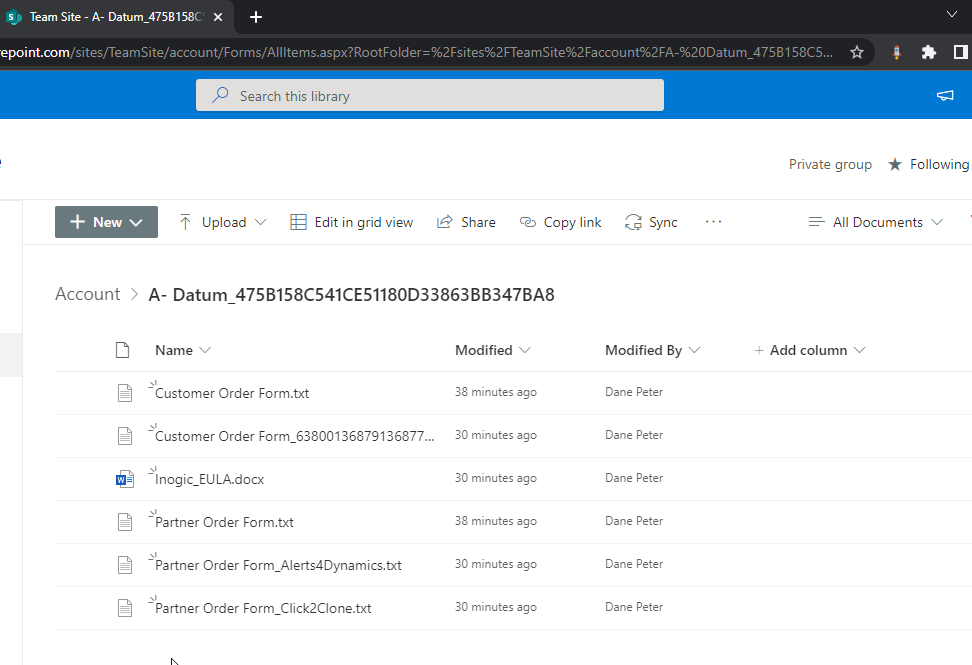The width and height of the screenshot is (972, 665).
Task: Open the New dropdown button
Action: point(106,222)
